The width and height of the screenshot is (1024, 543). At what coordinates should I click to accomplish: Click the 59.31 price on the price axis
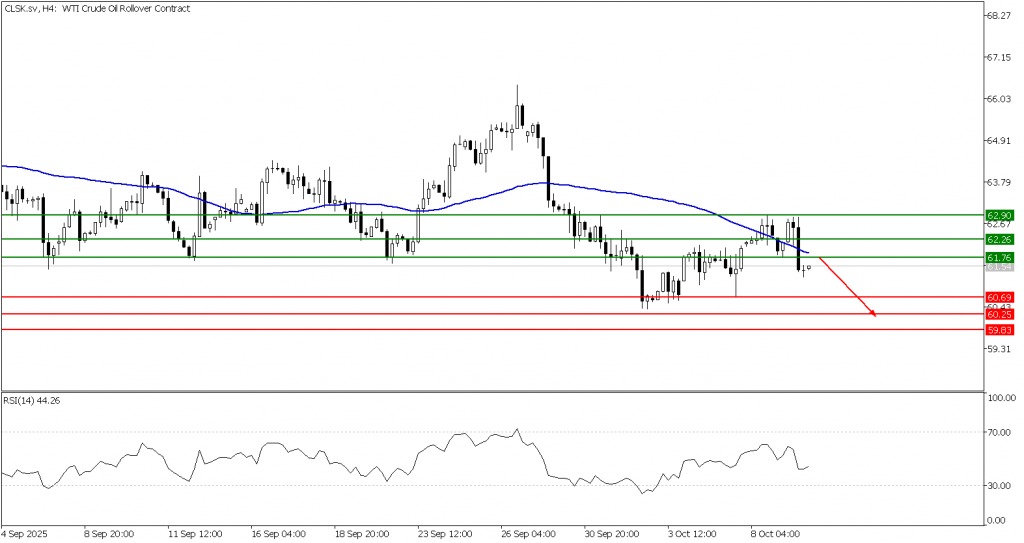coord(1000,349)
